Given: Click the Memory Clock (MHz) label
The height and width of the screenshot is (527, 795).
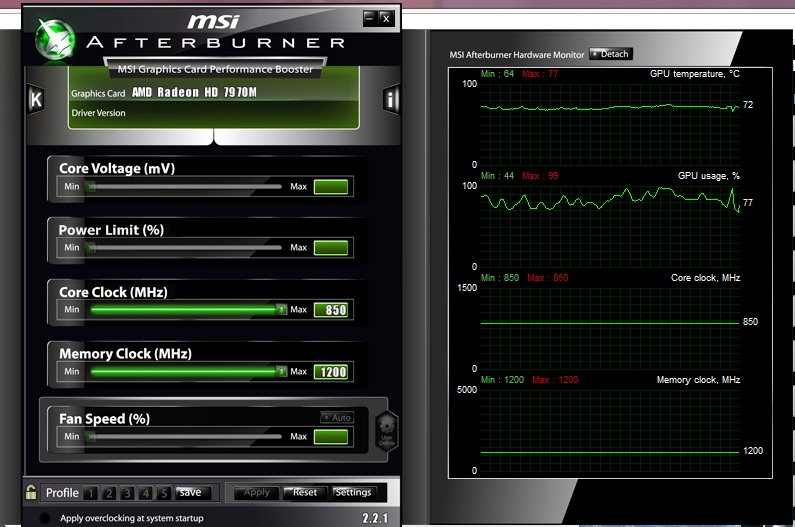Looking at the screenshot, I should coord(125,353).
